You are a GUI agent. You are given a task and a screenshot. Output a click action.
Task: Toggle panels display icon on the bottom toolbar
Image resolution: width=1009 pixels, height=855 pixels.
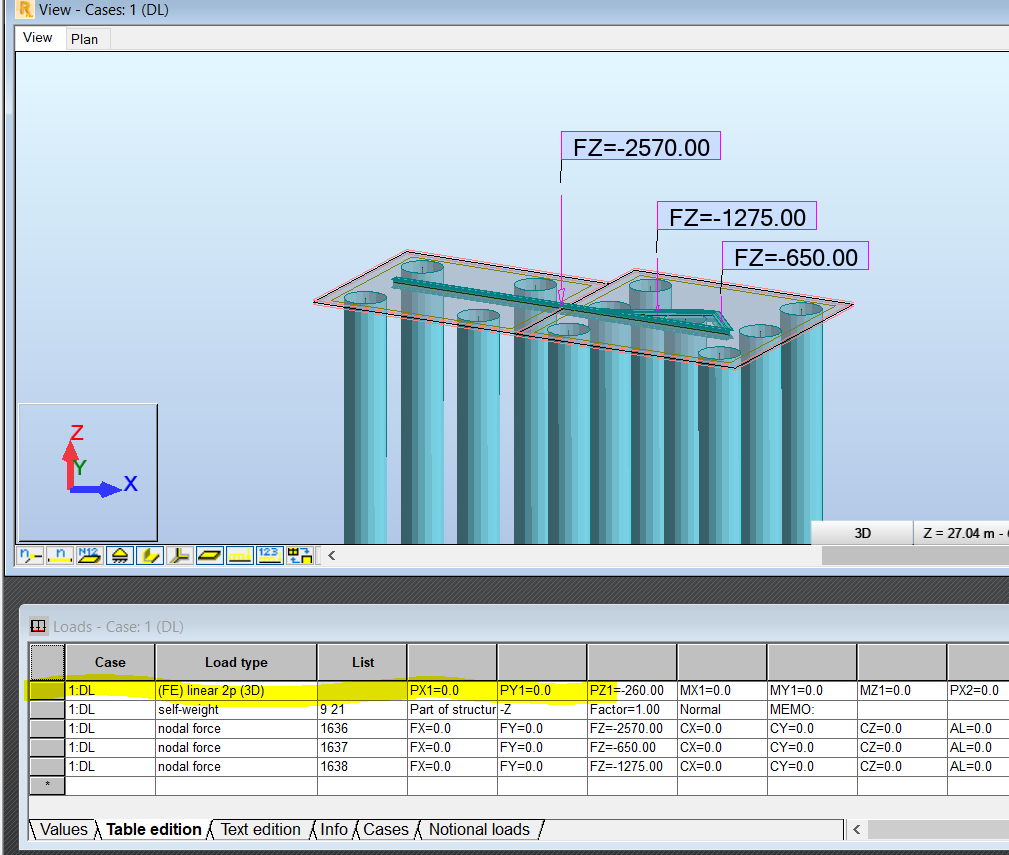pyautogui.click(x=210, y=555)
